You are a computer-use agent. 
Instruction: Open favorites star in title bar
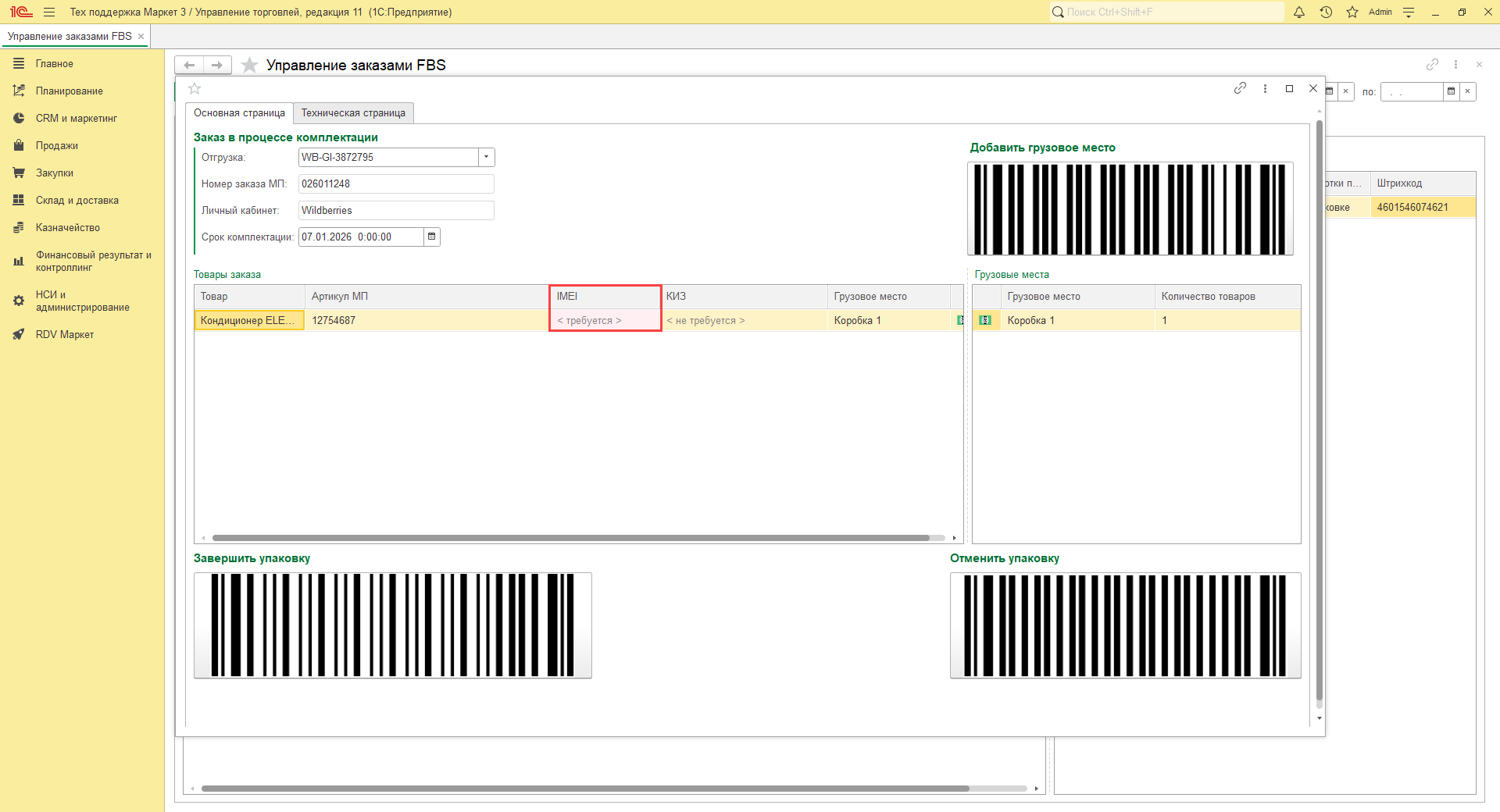[x=1352, y=12]
